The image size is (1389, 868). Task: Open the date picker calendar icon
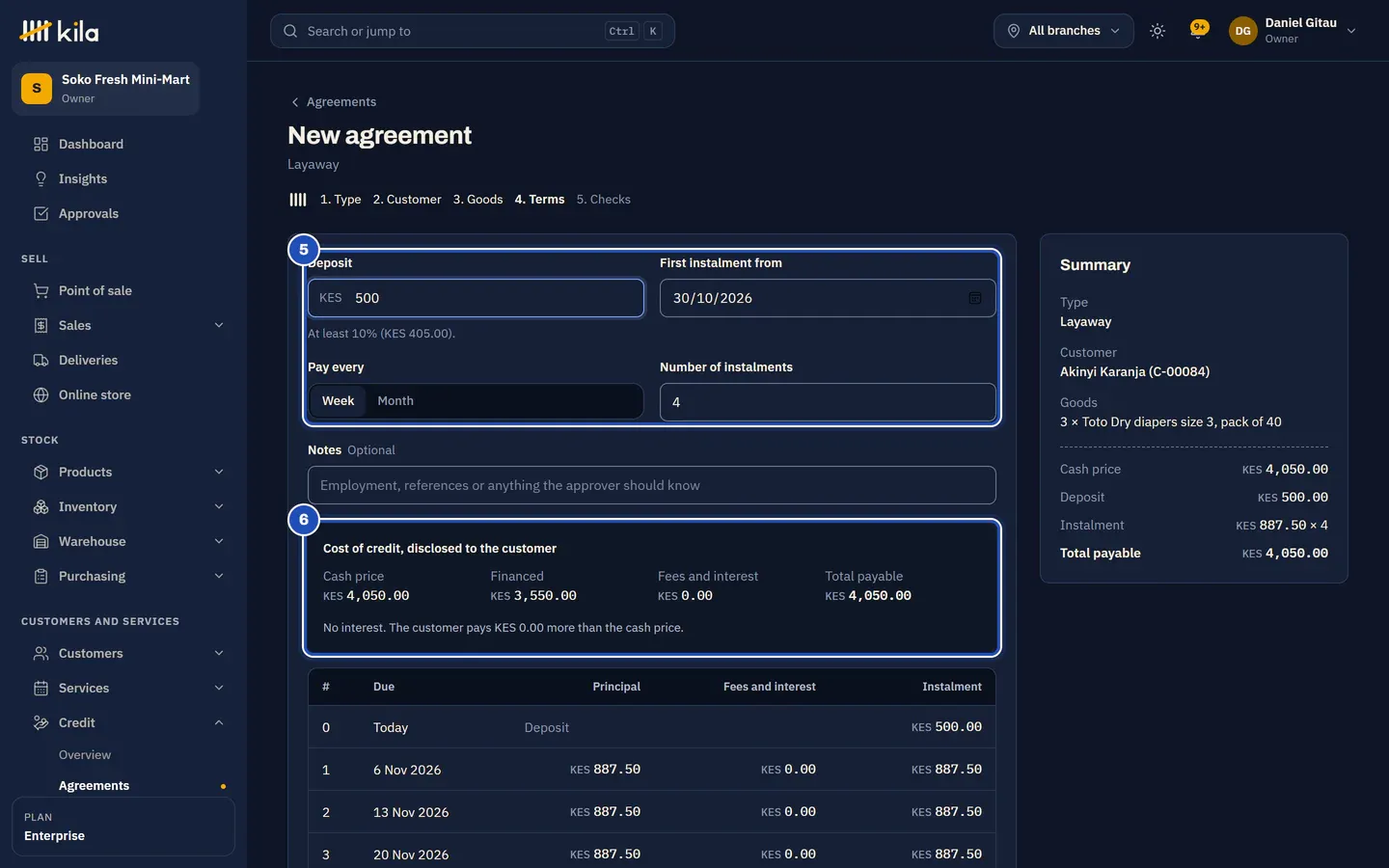pyautogui.click(x=975, y=298)
